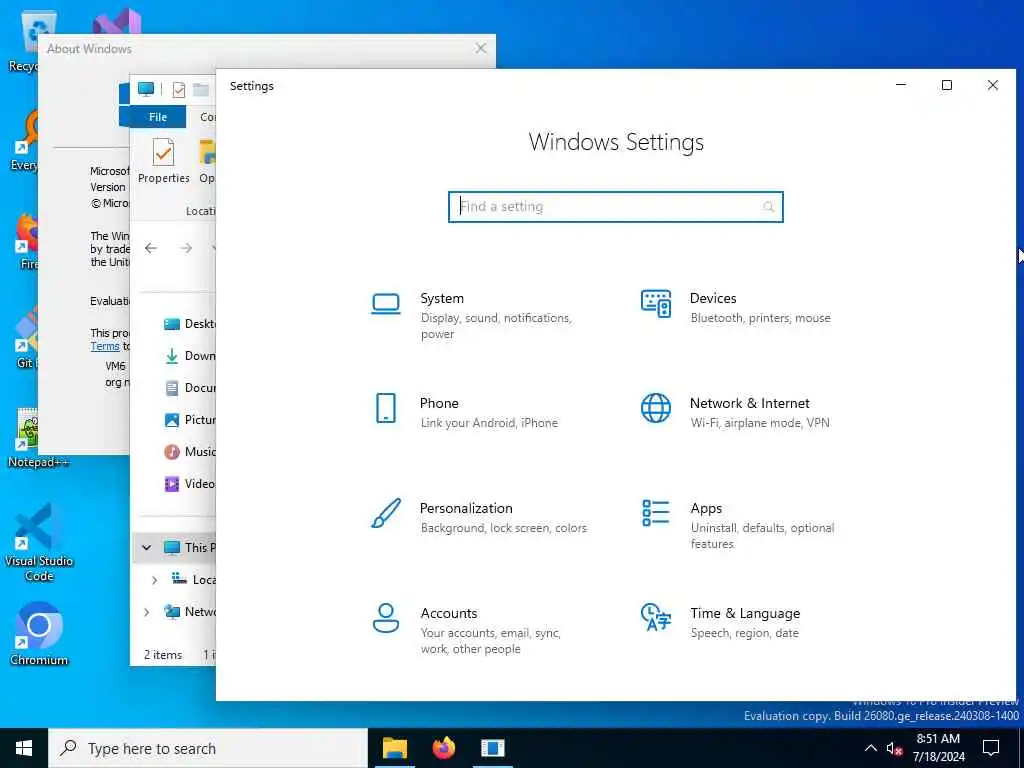Collapse the This PC tree node

pos(146,548)
